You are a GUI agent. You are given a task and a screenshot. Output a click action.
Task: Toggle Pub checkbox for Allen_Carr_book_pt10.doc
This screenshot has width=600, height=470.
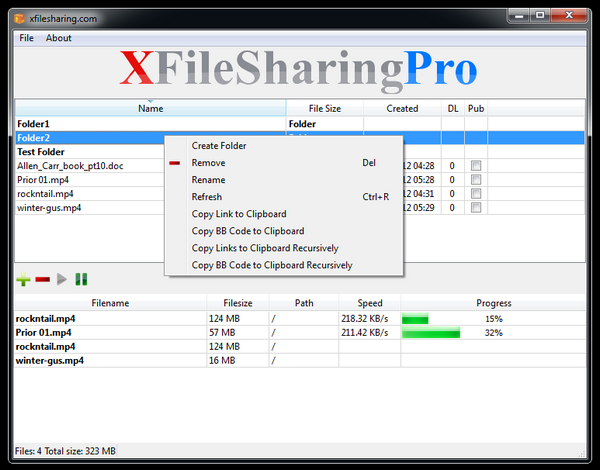point(476,166)
